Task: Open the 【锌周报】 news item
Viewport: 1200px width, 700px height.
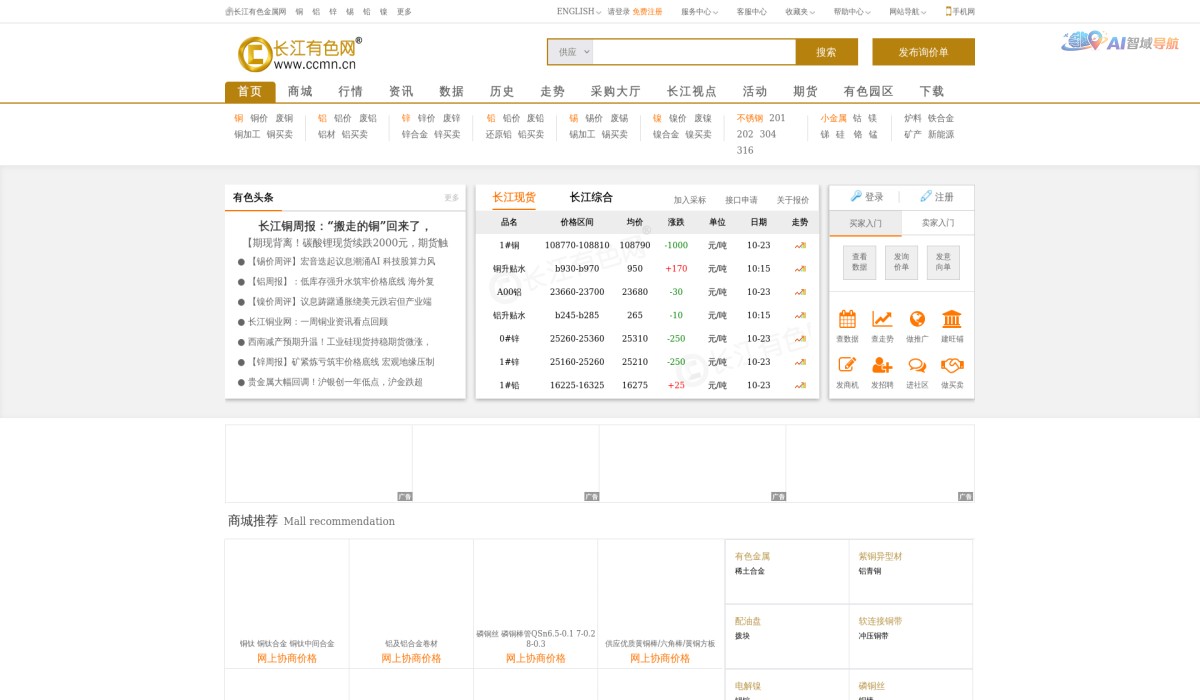Action: pos(341,362)
